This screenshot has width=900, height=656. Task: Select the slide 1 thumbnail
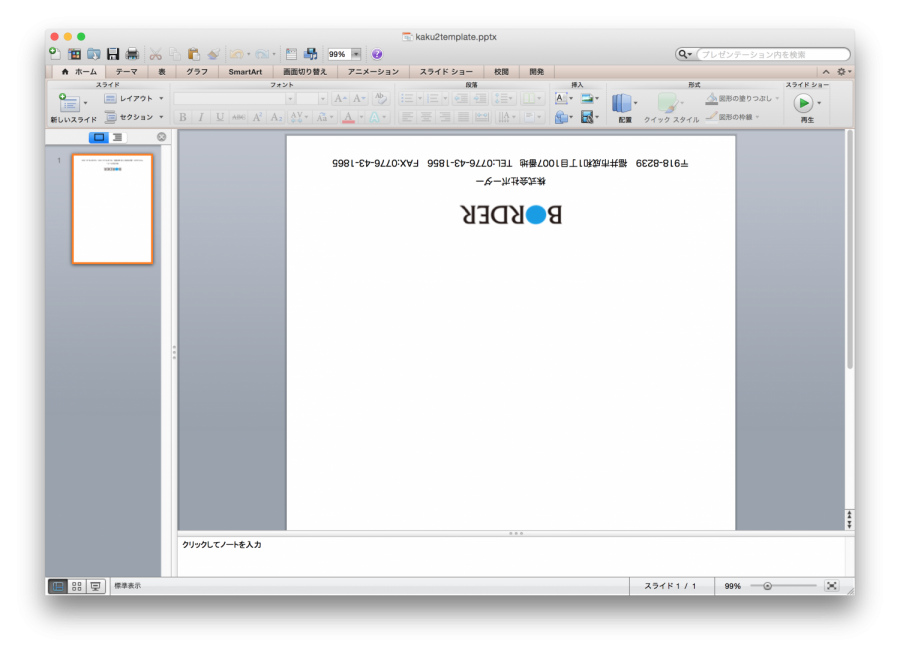pyautogui.click(x=112, y=209)
